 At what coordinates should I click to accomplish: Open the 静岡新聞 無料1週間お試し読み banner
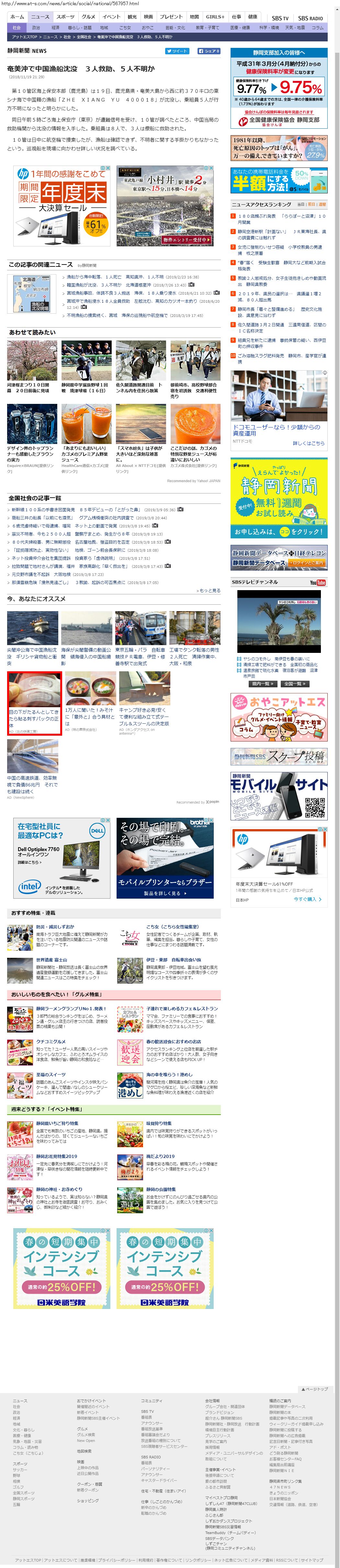(x=278, y=498)
